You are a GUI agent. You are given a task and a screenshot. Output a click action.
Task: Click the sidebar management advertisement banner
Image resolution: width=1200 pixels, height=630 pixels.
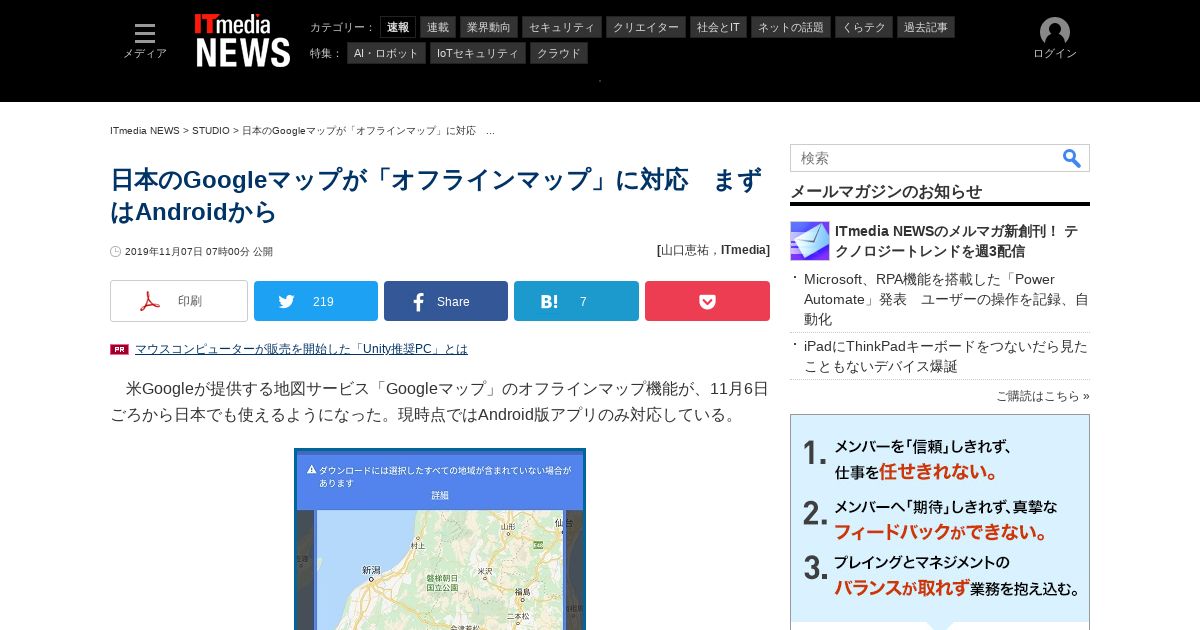coord(940,522)
